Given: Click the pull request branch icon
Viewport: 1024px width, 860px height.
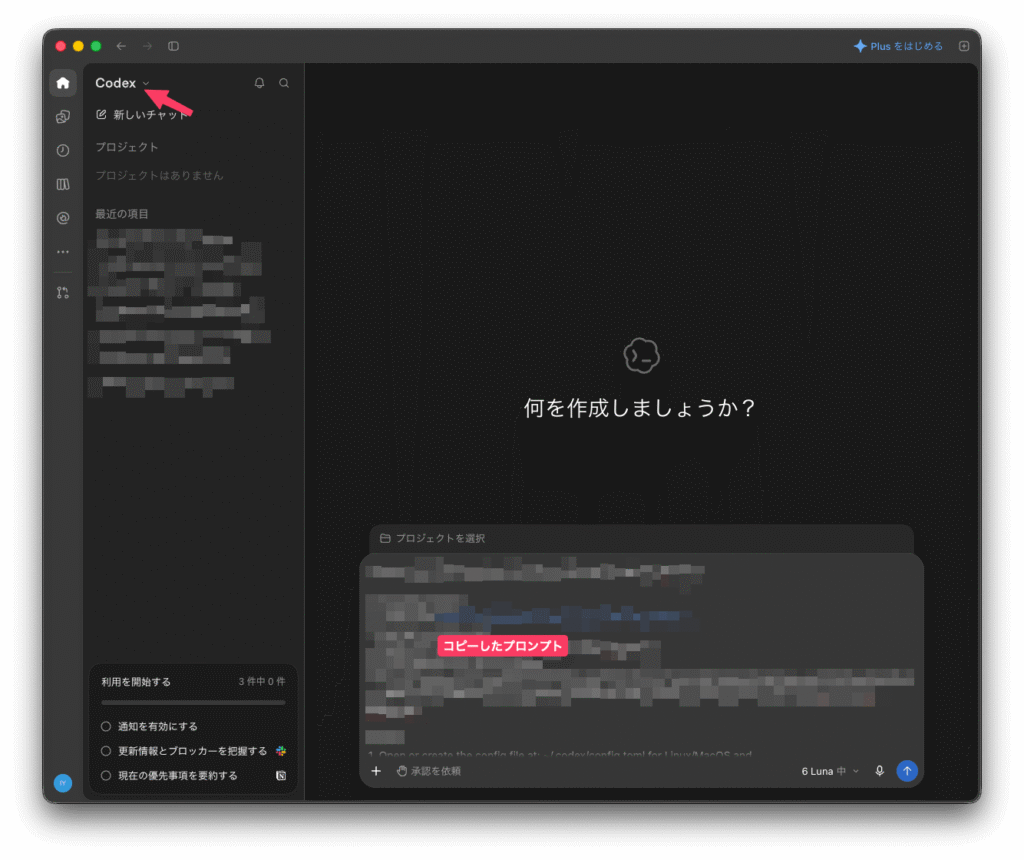Looking at the screenshot, I should coord(63,293).
